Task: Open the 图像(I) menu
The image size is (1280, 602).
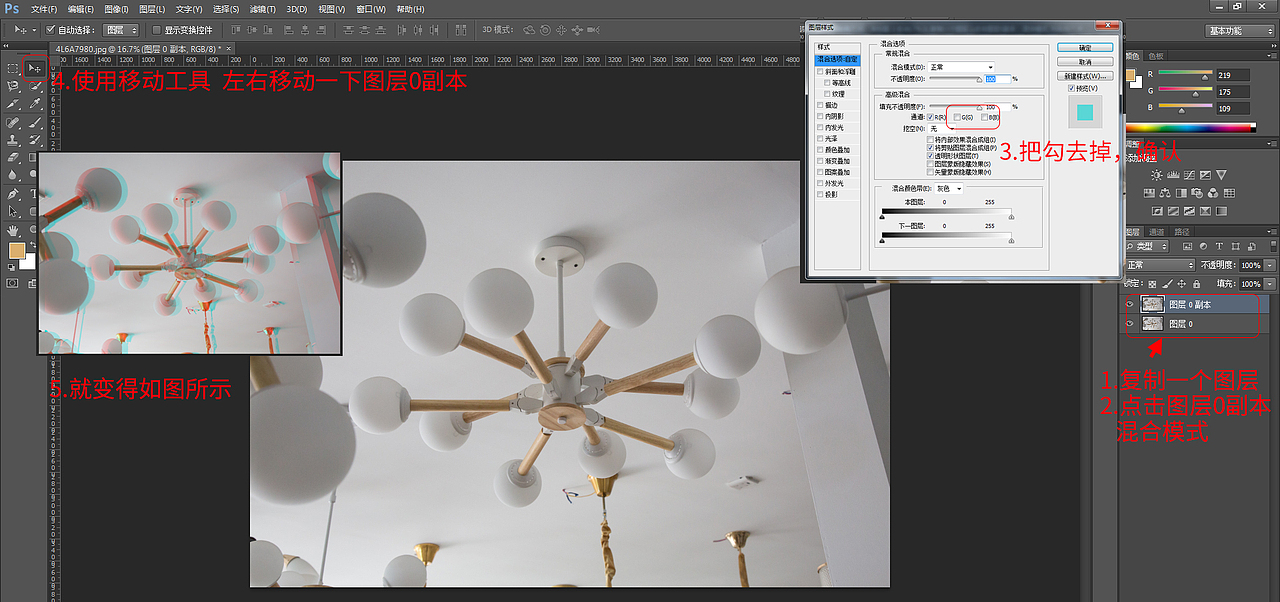Action: (x=115, y=9)
